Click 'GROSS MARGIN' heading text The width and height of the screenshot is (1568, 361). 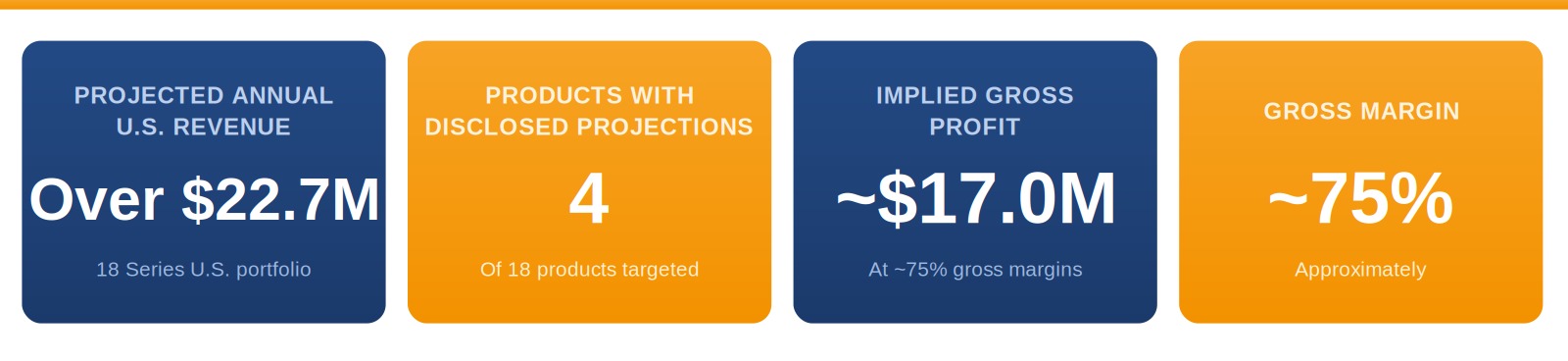(x=1361, y=111)
